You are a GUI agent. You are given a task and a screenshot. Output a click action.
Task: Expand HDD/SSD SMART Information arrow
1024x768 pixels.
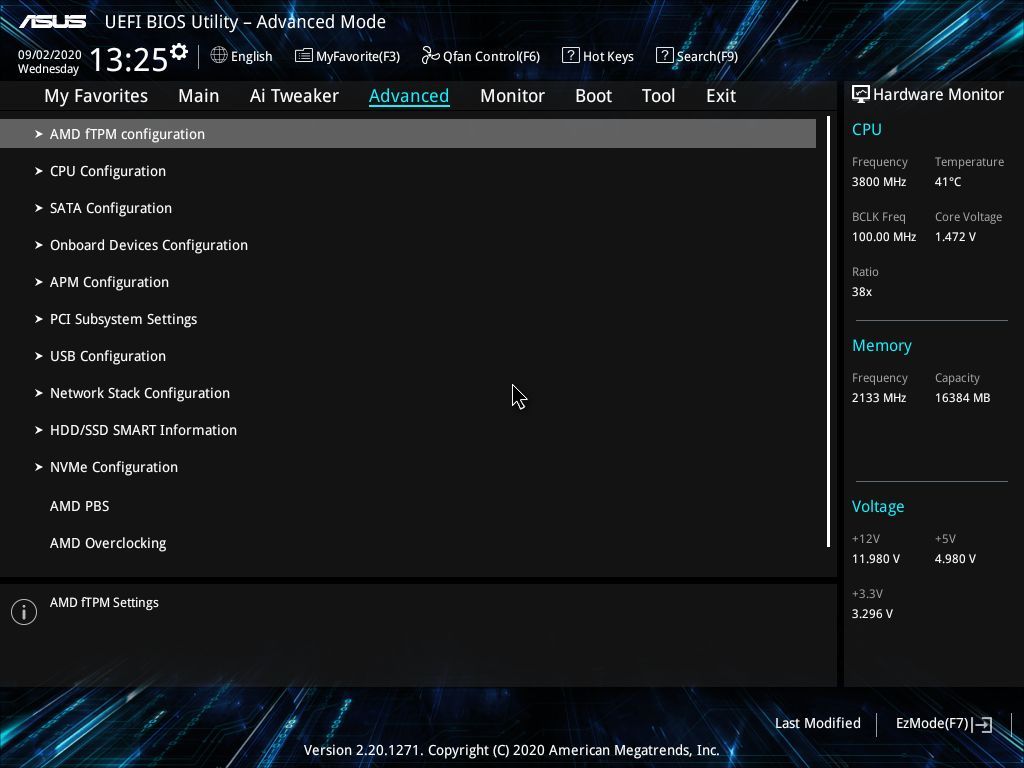39,430
